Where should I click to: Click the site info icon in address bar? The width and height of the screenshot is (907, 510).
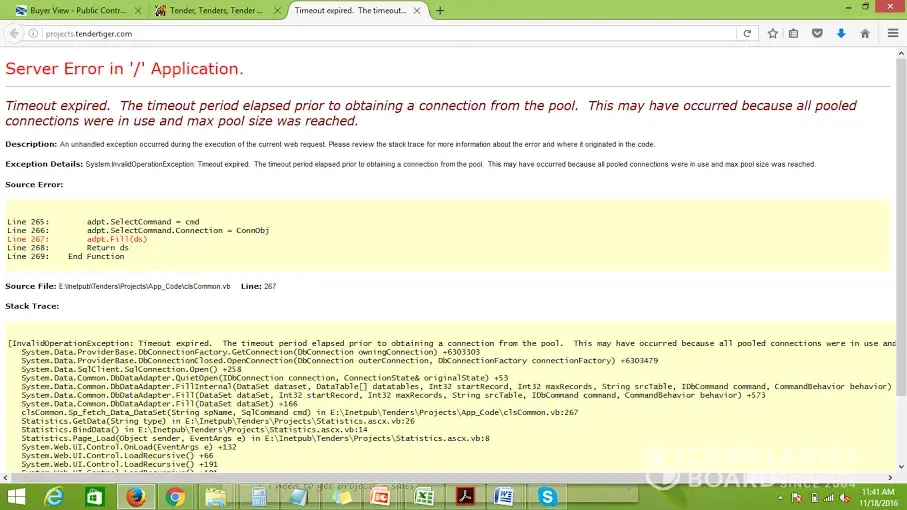(34, 33)
